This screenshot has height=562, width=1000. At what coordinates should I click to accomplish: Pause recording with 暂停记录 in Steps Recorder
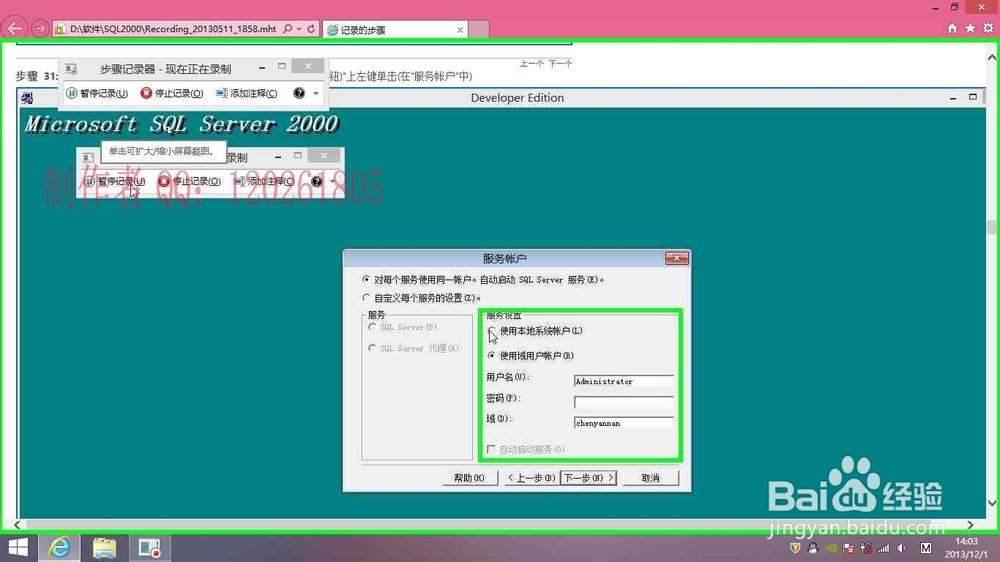tap(98, 93)
